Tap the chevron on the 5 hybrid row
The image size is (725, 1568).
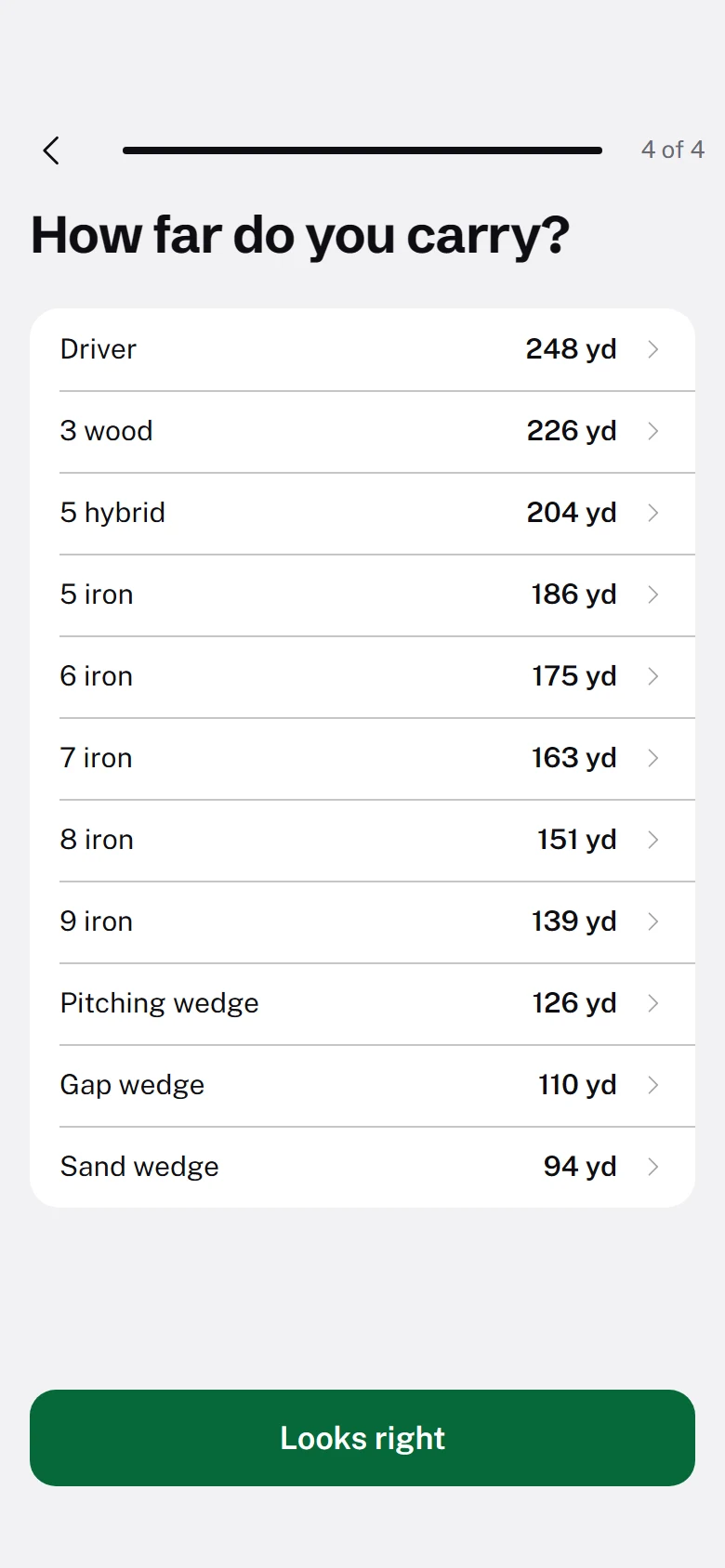653,513
